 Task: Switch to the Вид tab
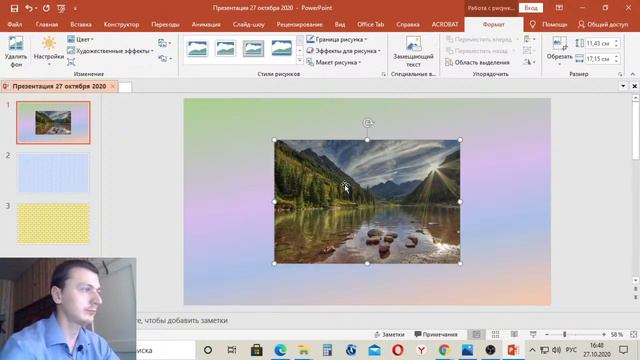(x=340, y=24)
